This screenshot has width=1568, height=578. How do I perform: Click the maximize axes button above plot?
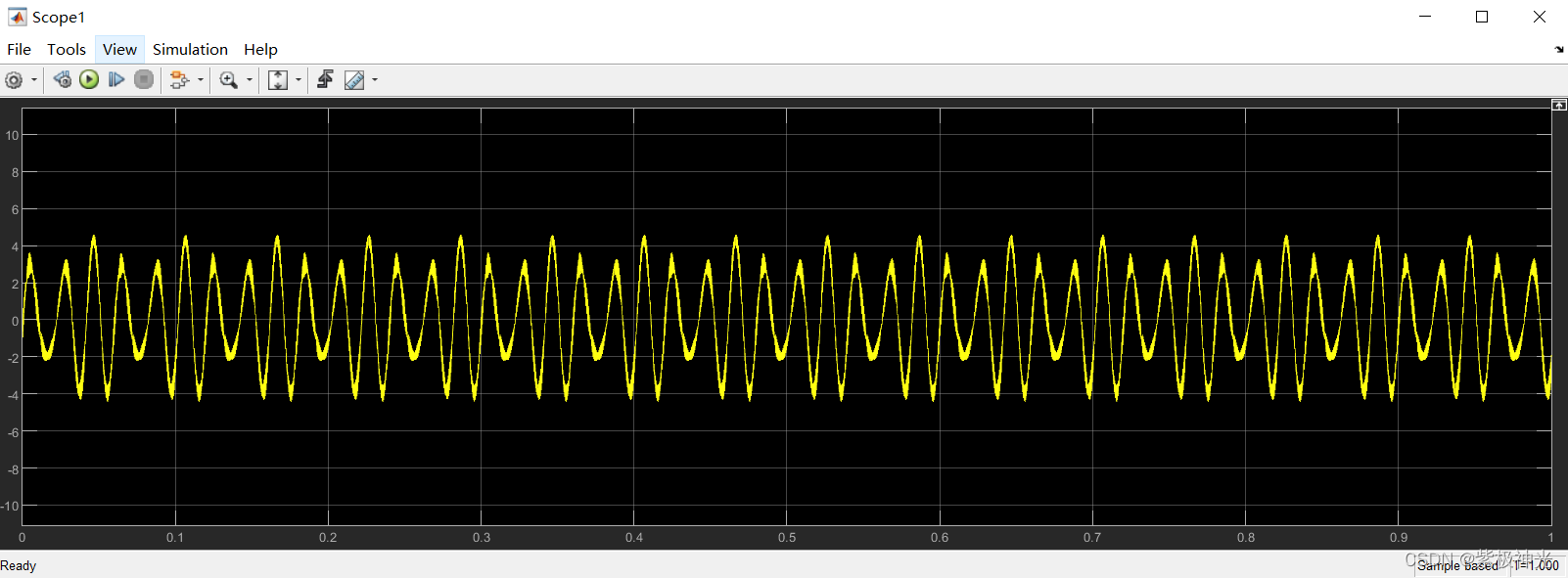[1559, 105]
